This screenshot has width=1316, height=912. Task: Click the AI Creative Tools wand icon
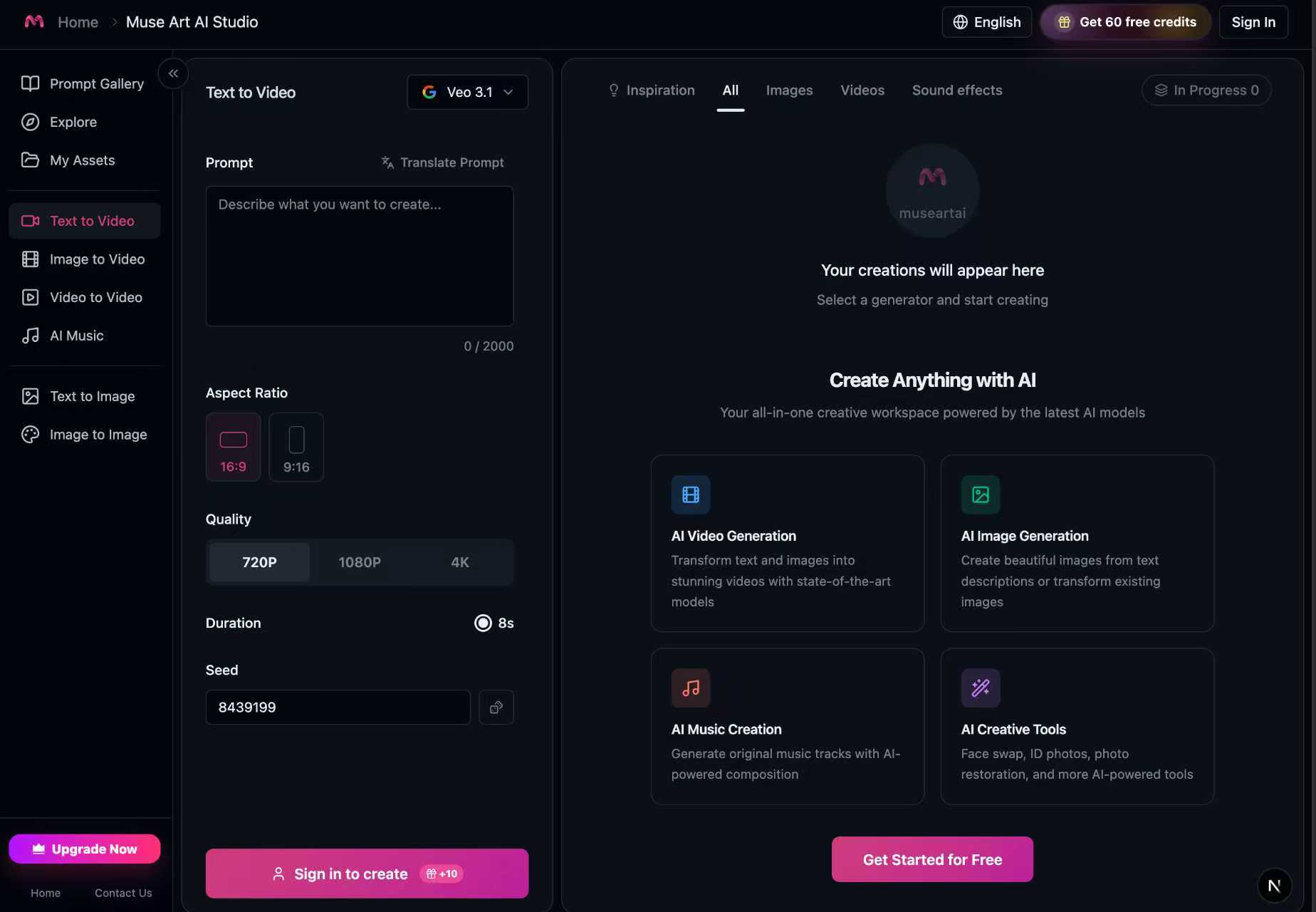[980, 688]
